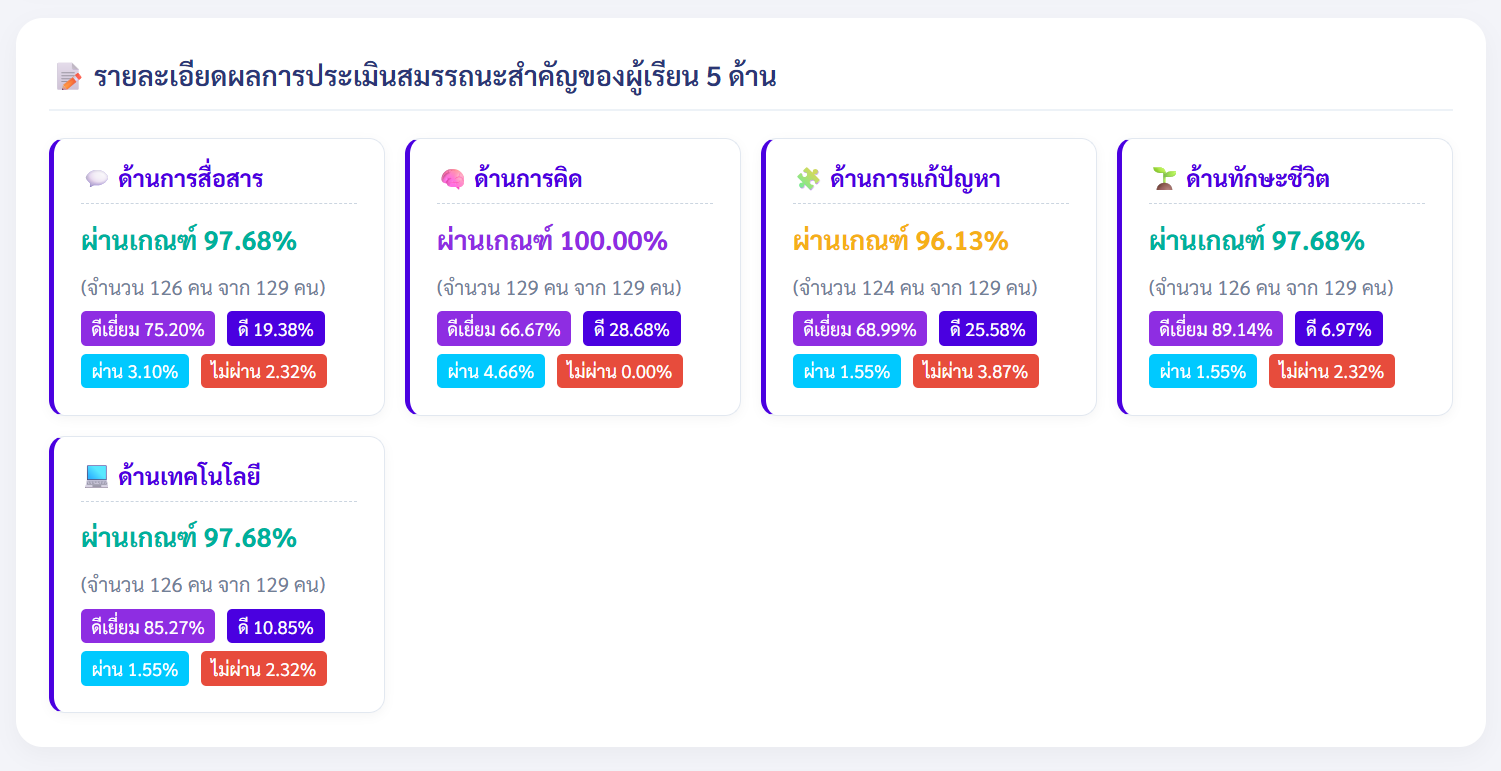Click the memo icon beside the report title

tap(68, 77)
